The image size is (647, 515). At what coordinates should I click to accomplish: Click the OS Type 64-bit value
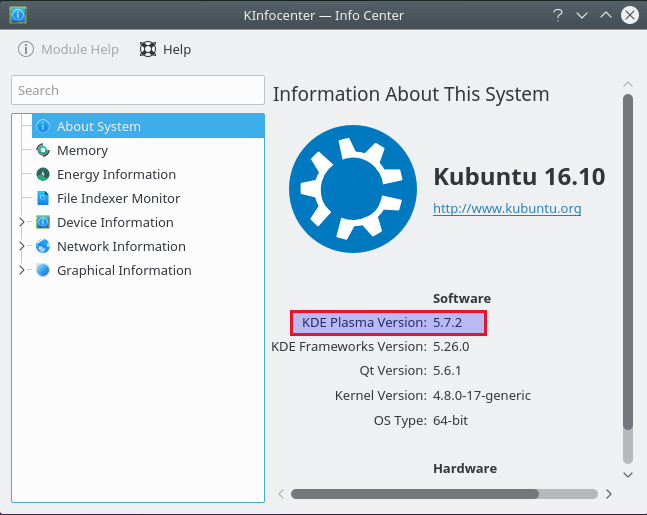[450, 421]
